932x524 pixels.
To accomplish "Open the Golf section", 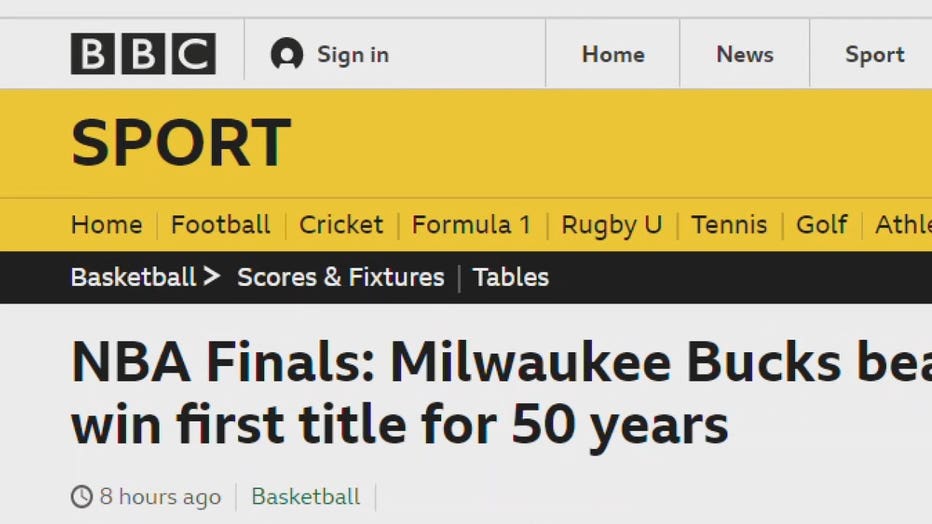I will pyautogui.click(x=822, y=225).
